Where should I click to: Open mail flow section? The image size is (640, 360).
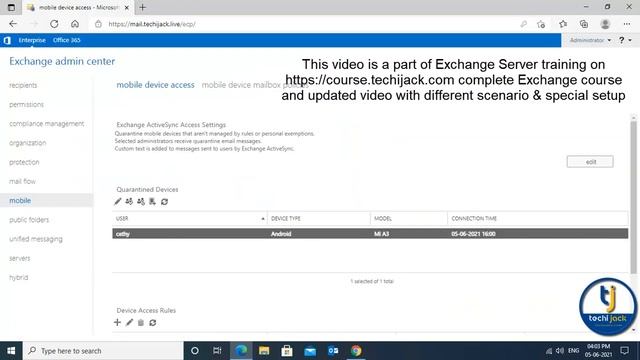tap(22, 181)
